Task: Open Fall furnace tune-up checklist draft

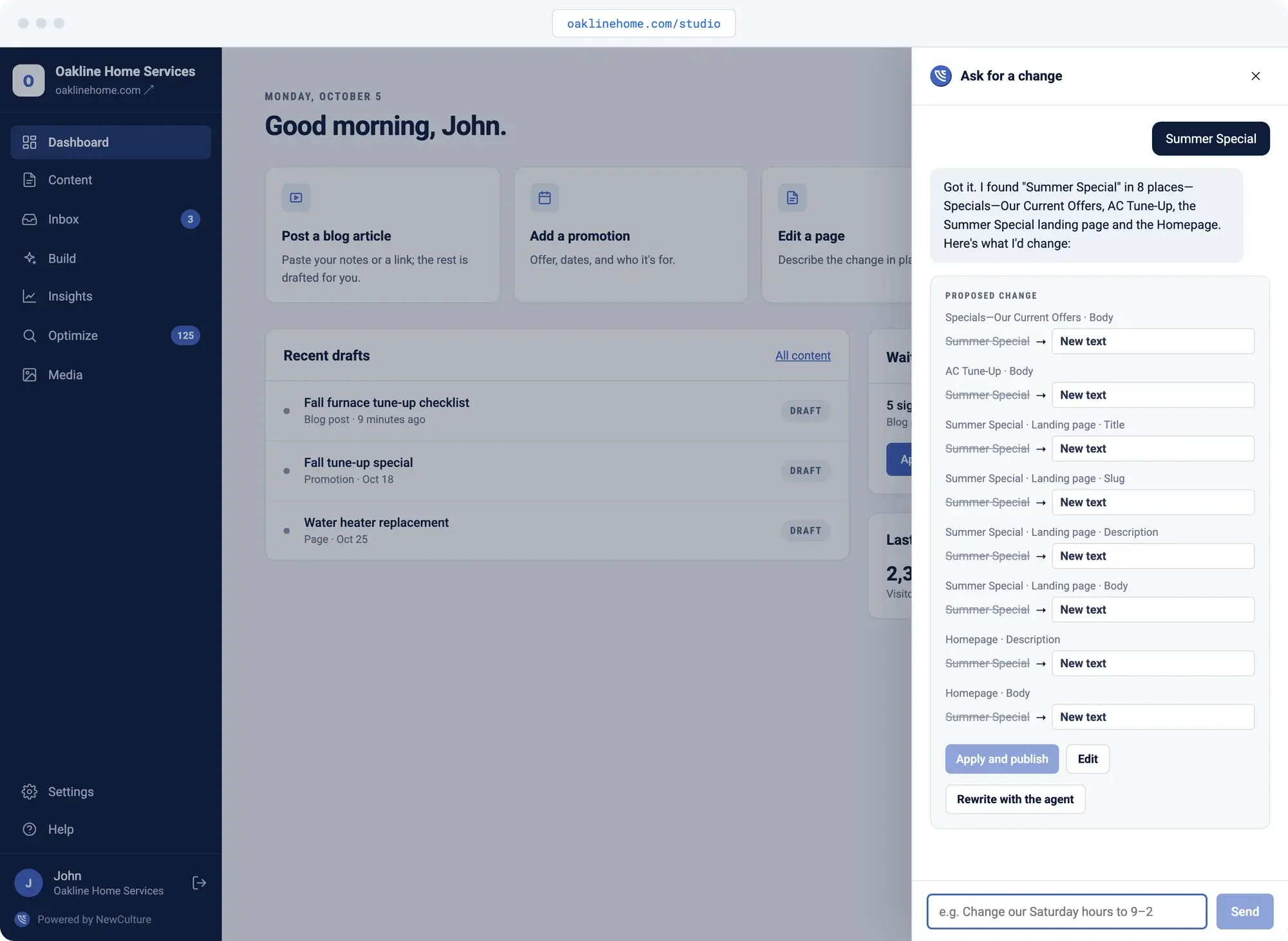Action: click(x=557, y=411)
